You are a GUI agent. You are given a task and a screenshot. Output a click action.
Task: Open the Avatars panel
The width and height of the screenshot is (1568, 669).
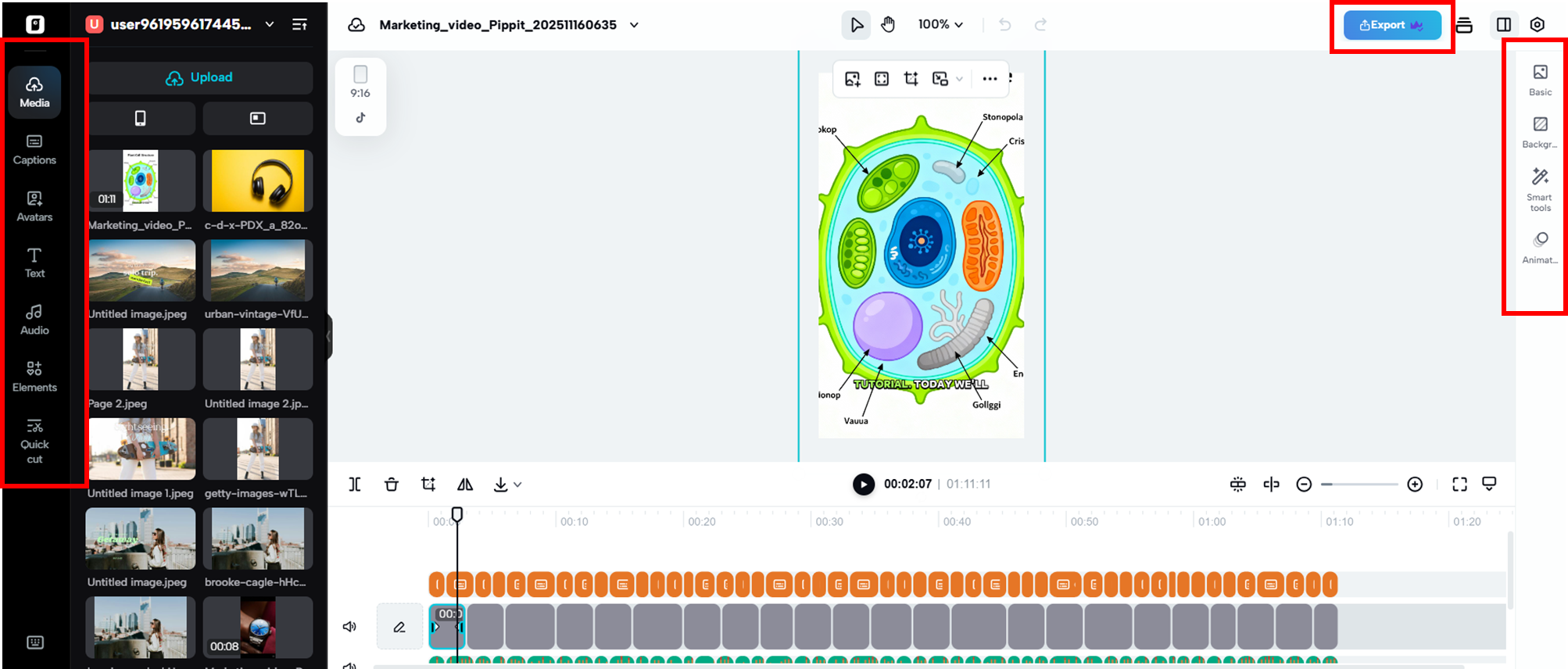click(34, 206)
